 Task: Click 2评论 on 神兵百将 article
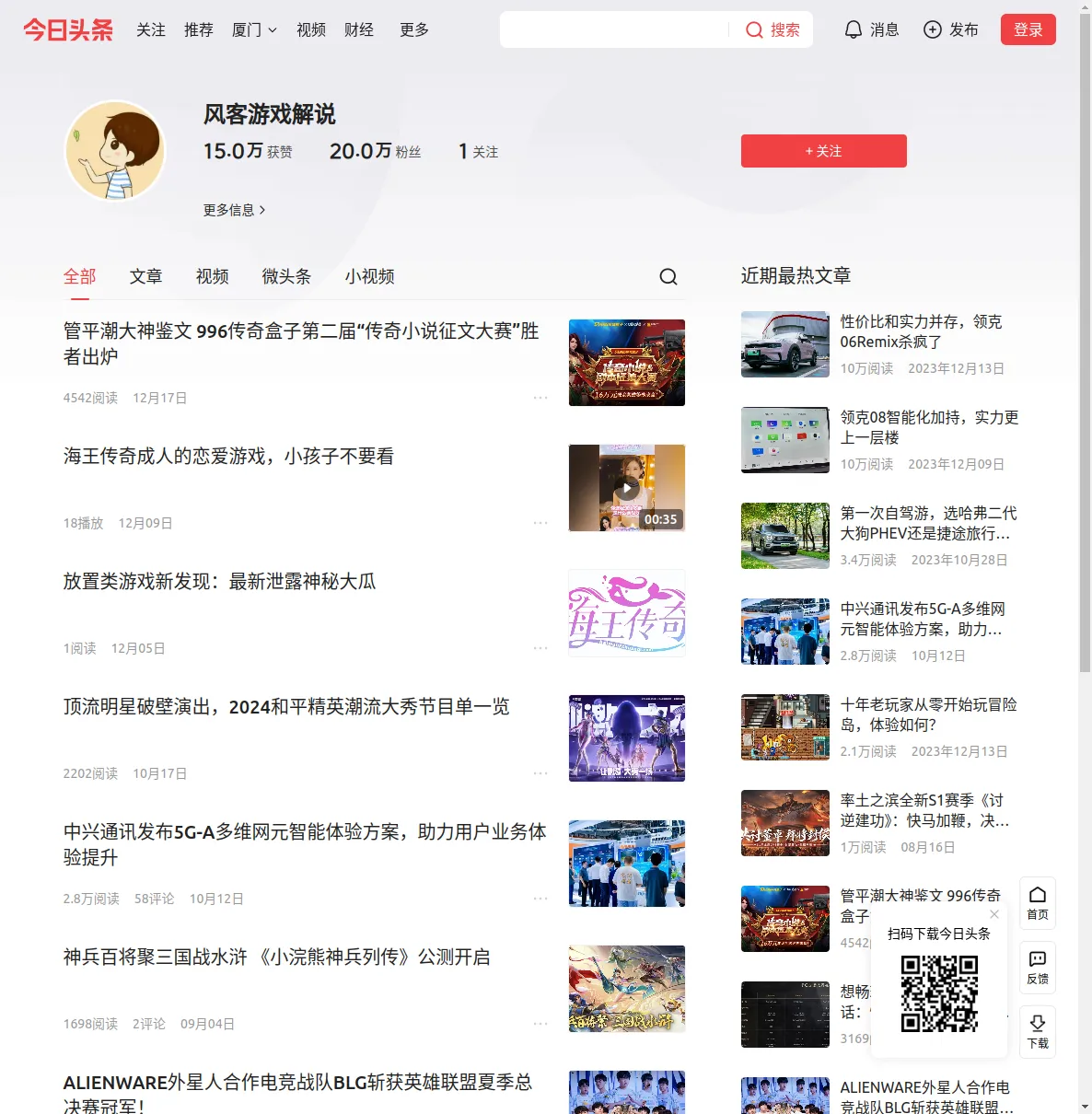pos(149,1024)
